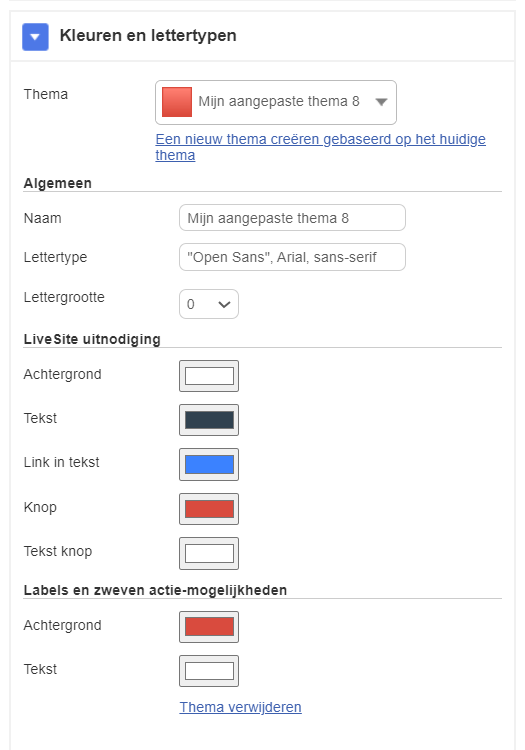
Task: Click the 'thema' word on link's second line
Action: [x=175, y=155]
